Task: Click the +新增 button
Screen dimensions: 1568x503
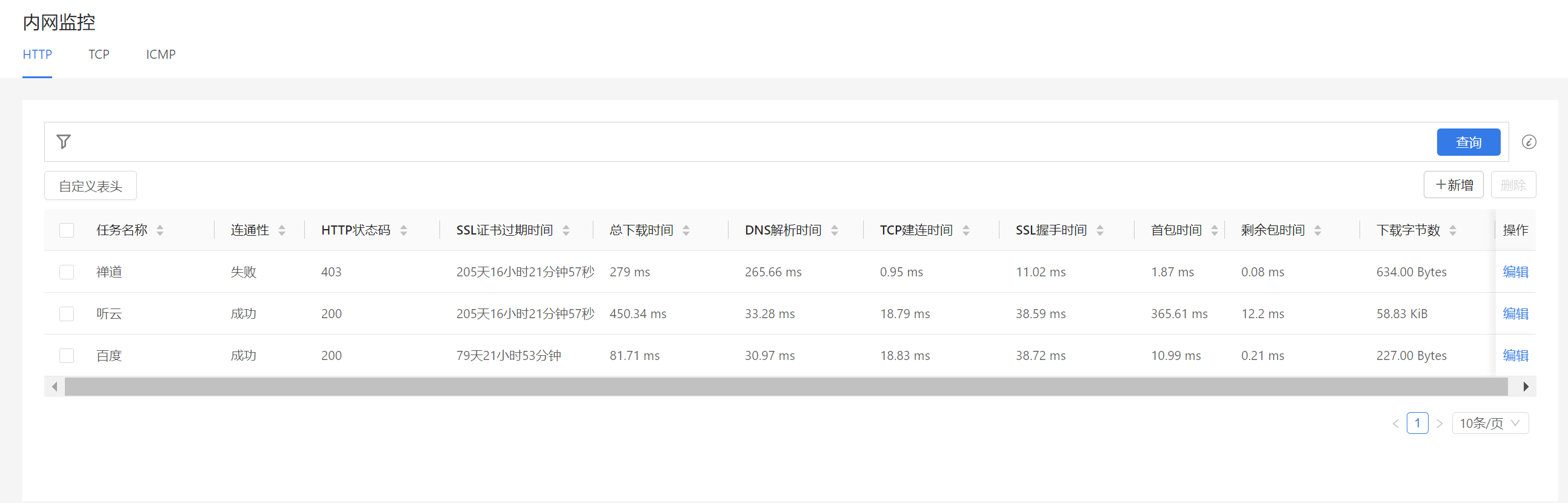Action: [x=1453, y=184]
